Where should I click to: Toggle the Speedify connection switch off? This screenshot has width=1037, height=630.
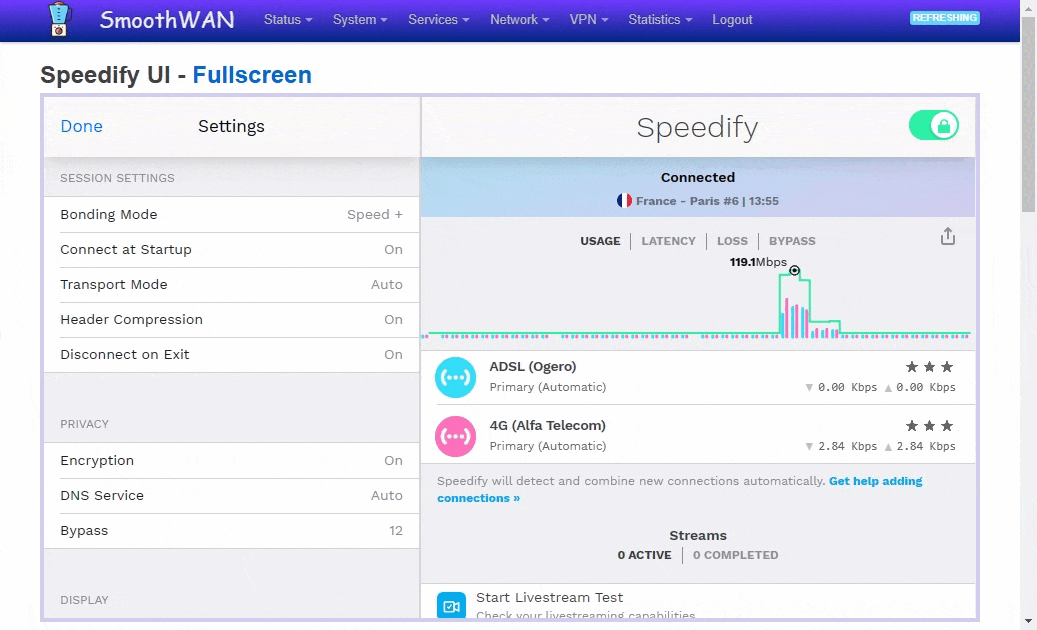pyautogui.click(x=933, y=126)
